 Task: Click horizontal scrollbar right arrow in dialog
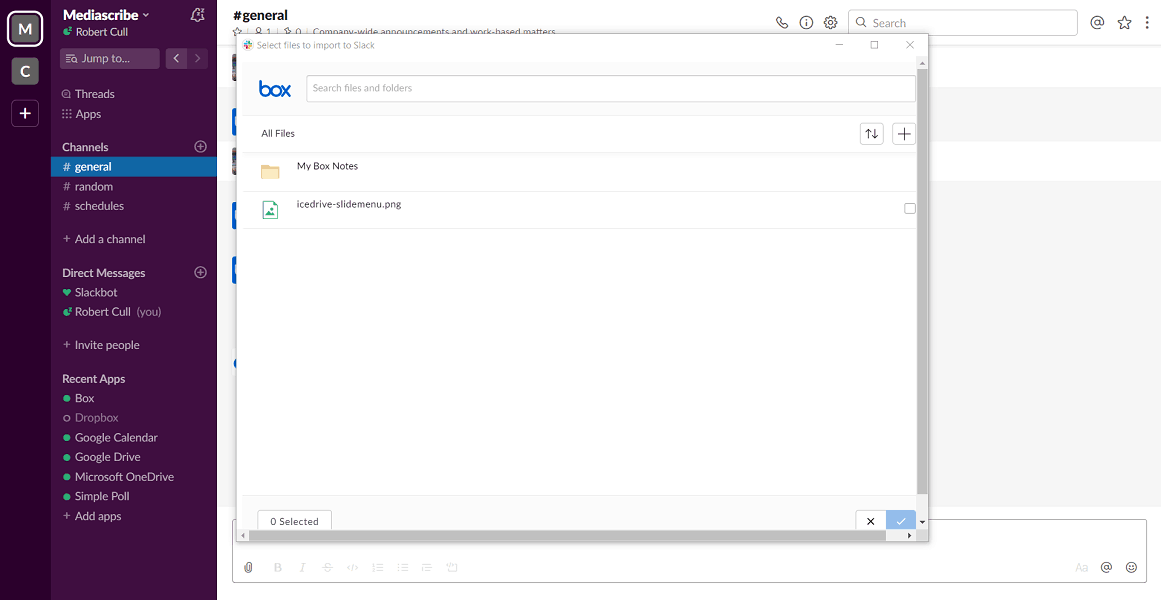coord(910,536)
